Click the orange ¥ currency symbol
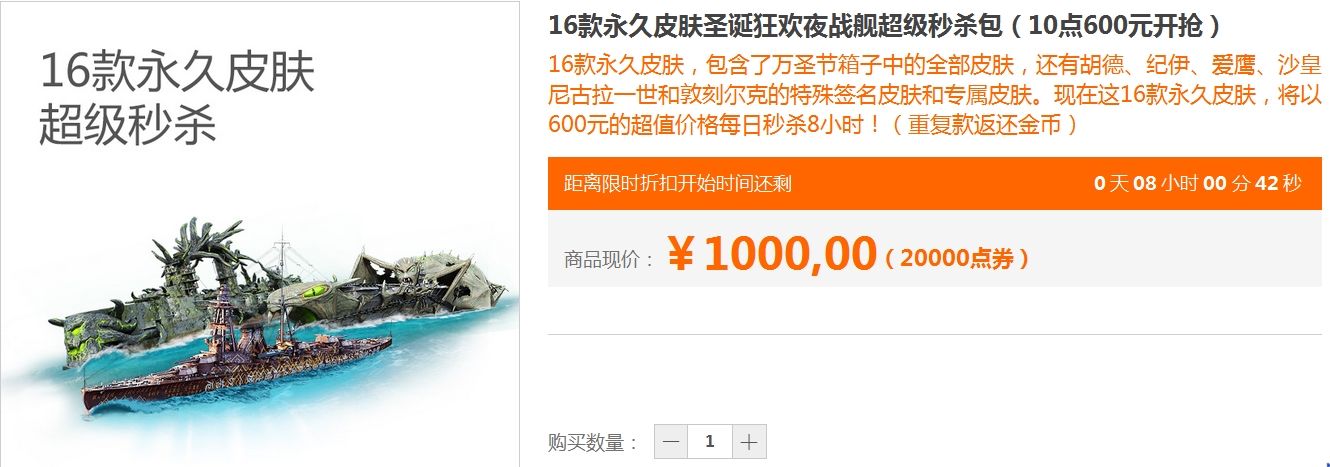Viewport: 1330px width, 467px height. click(x=682, y=256)
